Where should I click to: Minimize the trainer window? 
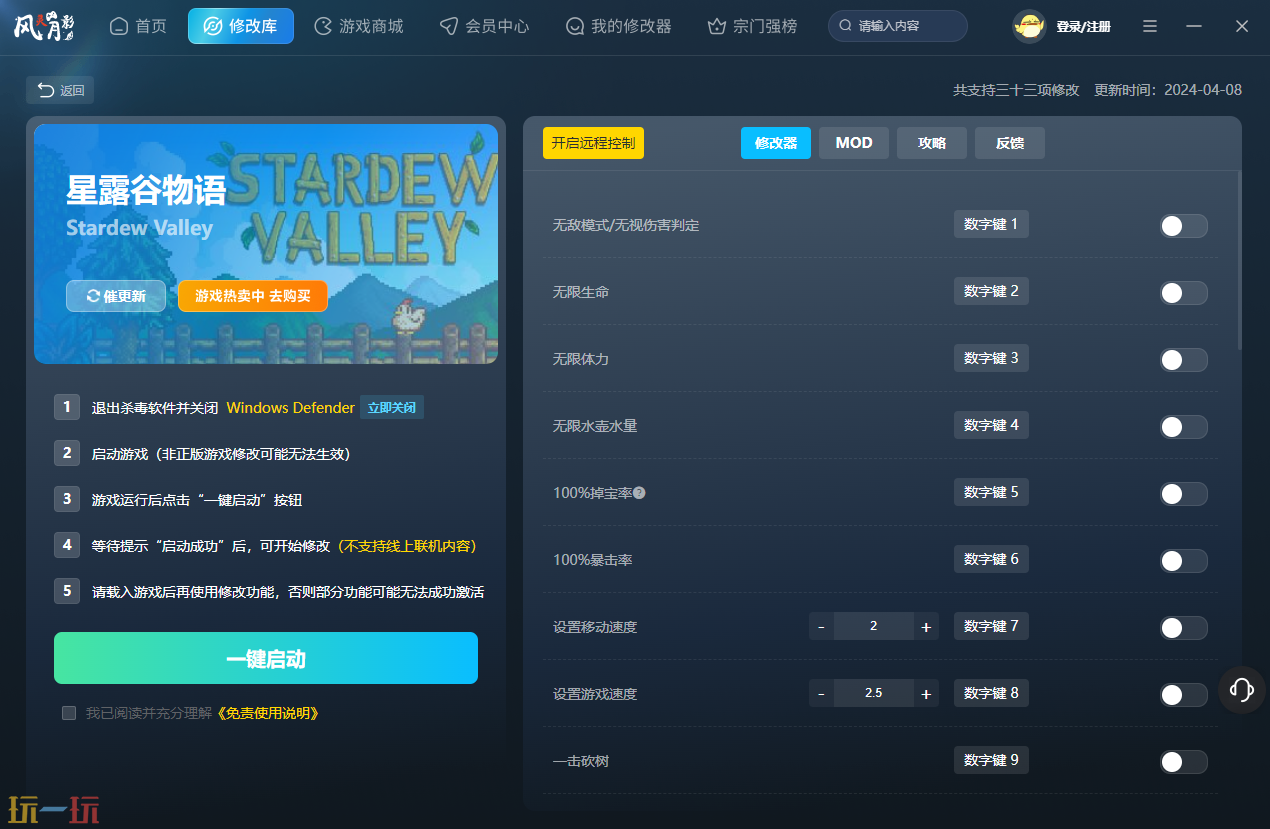1194,26
